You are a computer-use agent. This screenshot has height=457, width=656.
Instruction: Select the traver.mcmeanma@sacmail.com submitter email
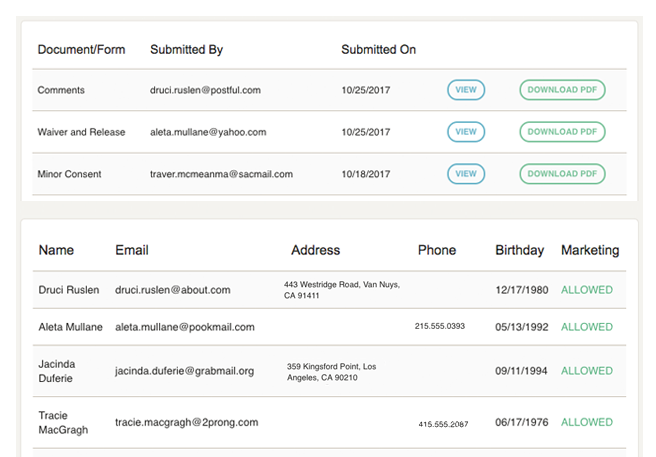221,174
